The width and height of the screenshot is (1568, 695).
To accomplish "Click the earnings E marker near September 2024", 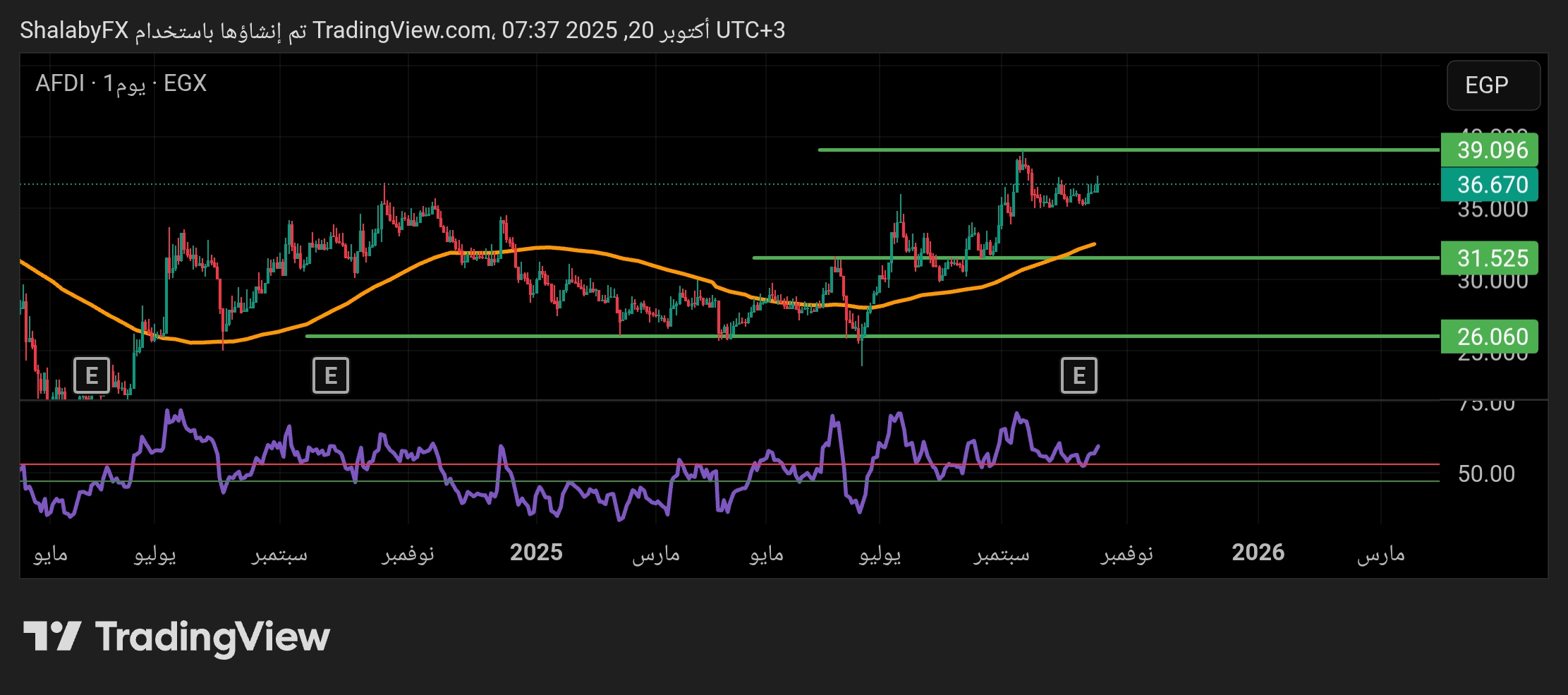I will pyautogui.click(x=330, y=375).
